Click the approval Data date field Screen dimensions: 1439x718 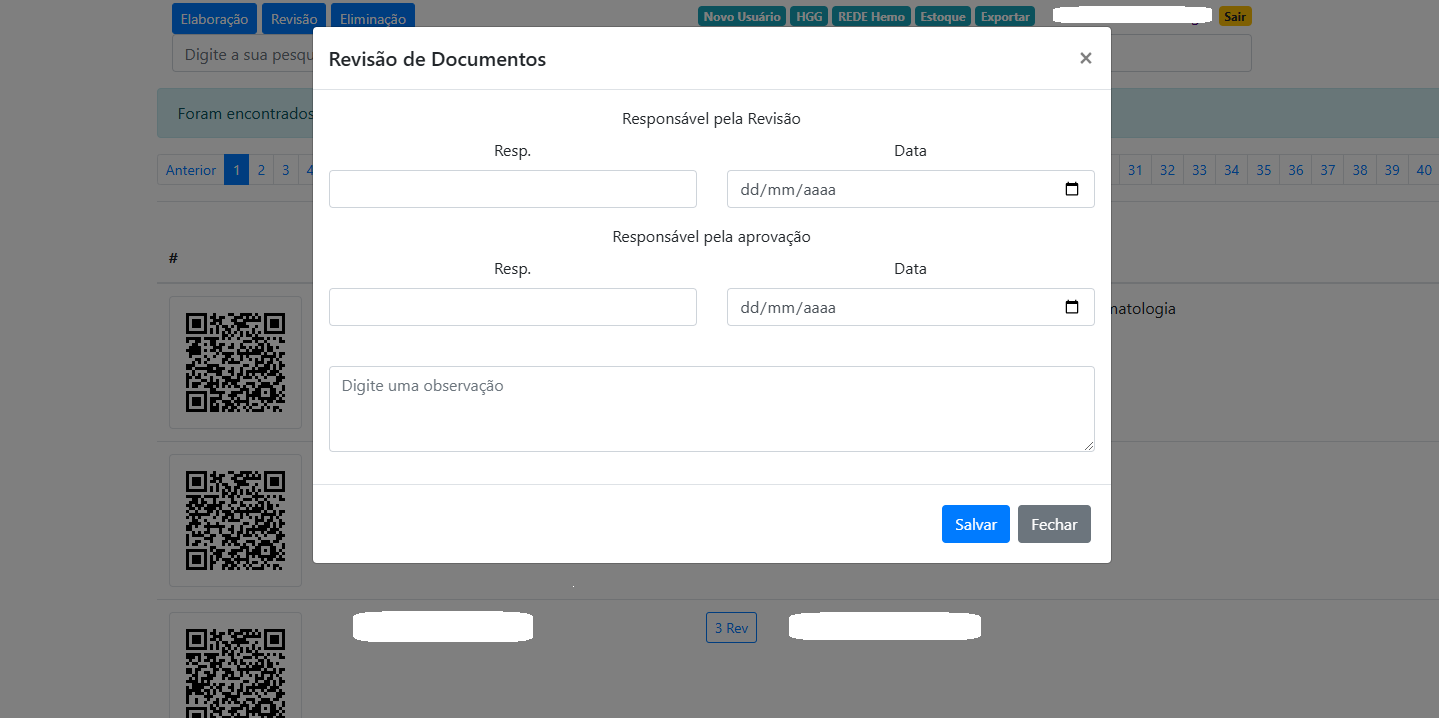(911, 307)
